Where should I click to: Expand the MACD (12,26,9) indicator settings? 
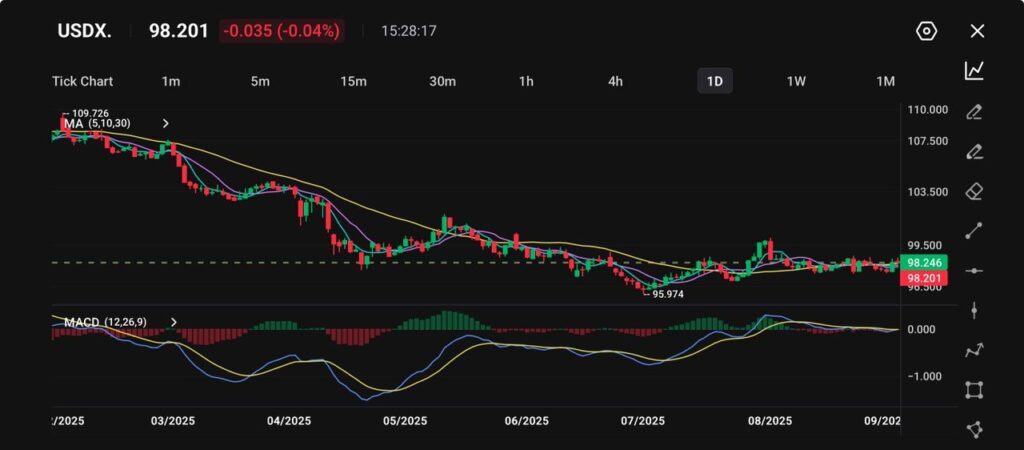(174, 322)
